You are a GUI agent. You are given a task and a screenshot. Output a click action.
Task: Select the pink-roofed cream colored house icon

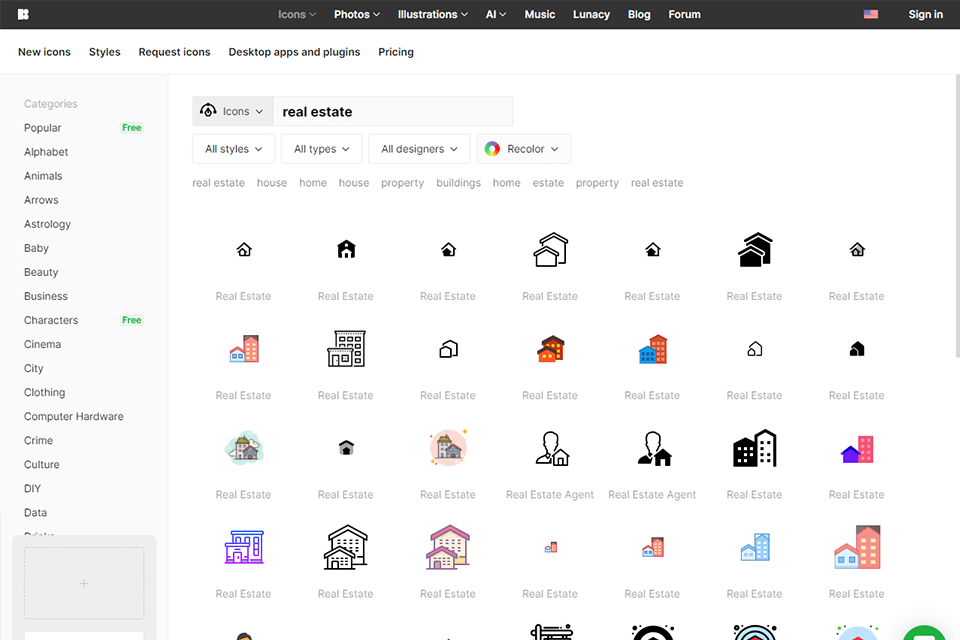pos(448,547)
